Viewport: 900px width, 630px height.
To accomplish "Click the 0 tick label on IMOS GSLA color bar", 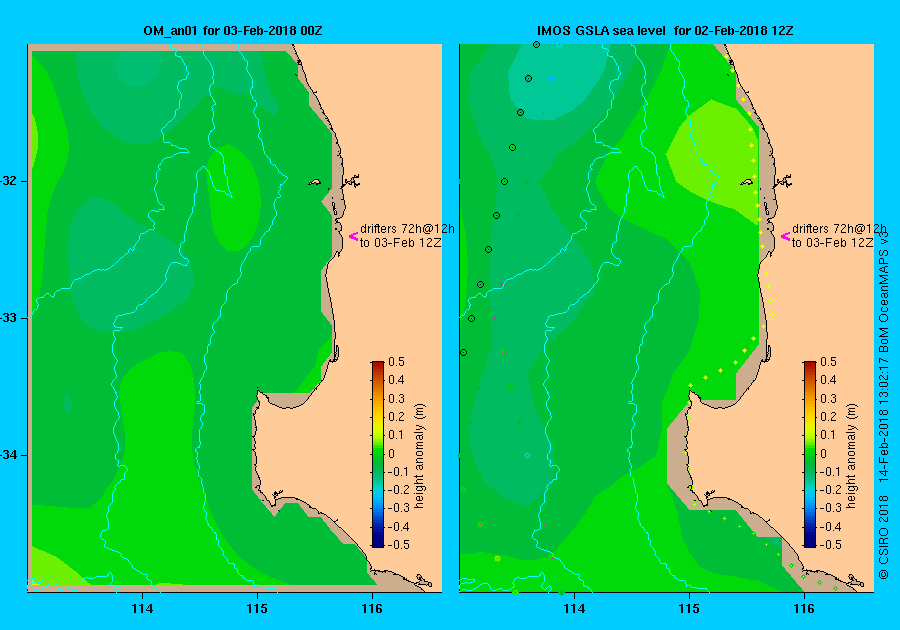I will (824, 453).
